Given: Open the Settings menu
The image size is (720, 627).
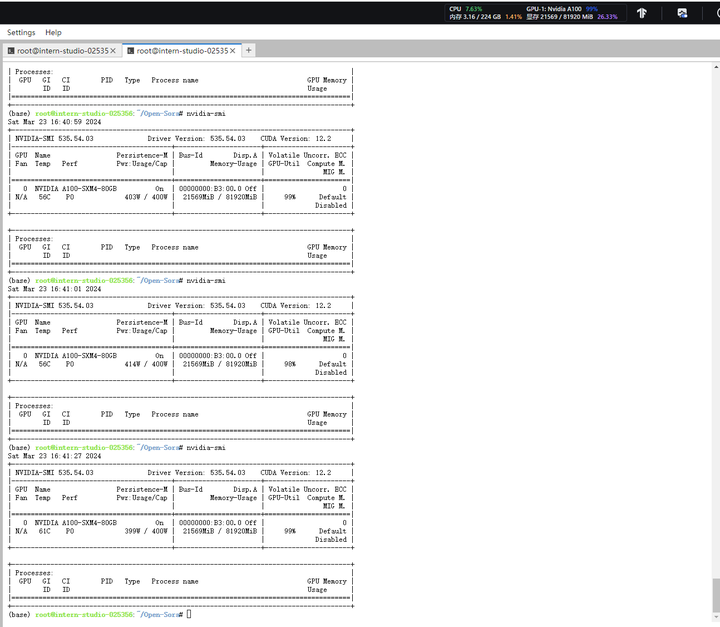Looking at the screenshot, I should click(21, 32).
